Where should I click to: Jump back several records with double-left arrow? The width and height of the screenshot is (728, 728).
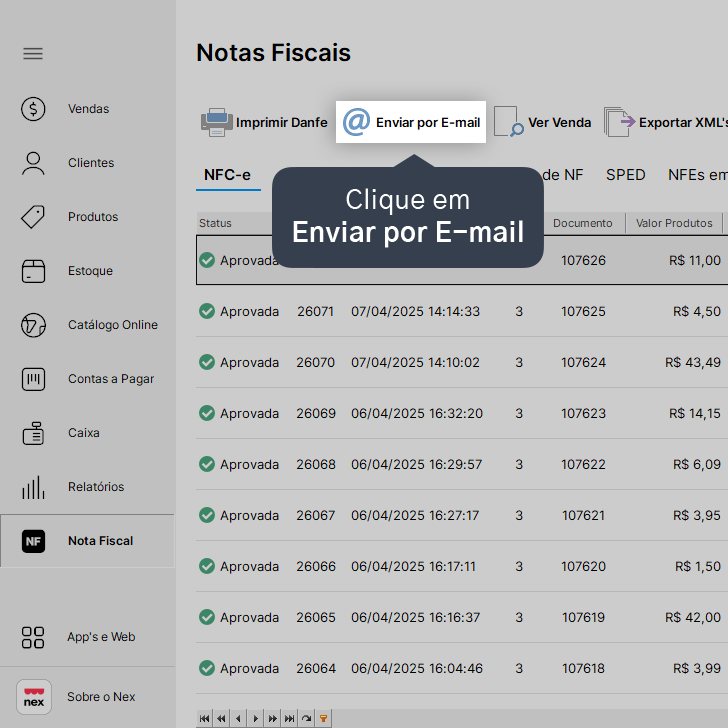tap(221, 719)
